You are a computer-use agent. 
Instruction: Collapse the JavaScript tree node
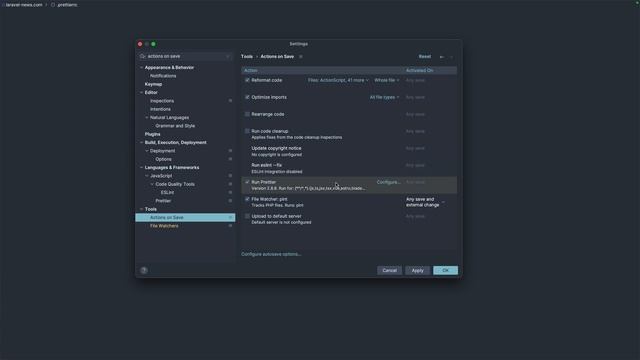[x=147, y=176]
